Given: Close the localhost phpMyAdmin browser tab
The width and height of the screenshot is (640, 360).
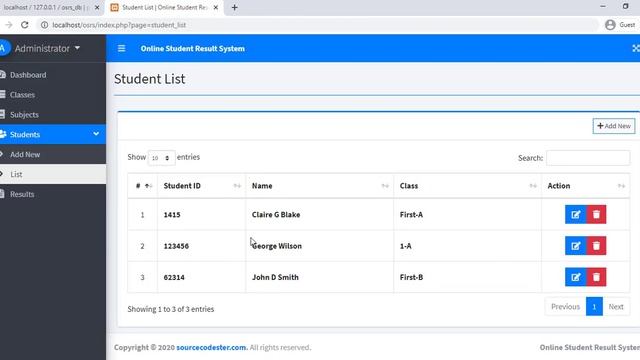Looking at the screenshot, I should click(x=97, y=7).
